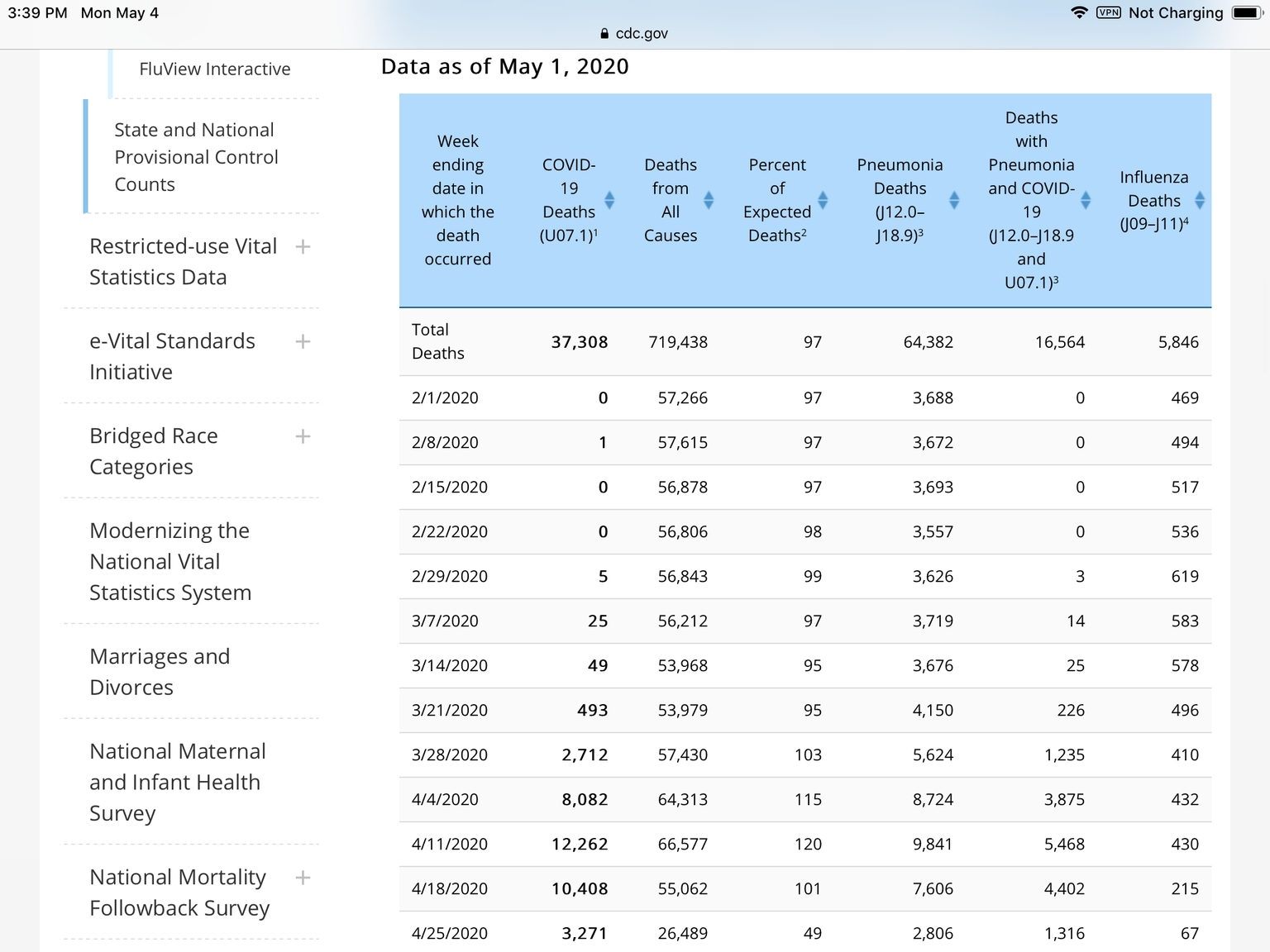
Task: Sort by Percent of Expected Deaths arrows
Action: 823,200
